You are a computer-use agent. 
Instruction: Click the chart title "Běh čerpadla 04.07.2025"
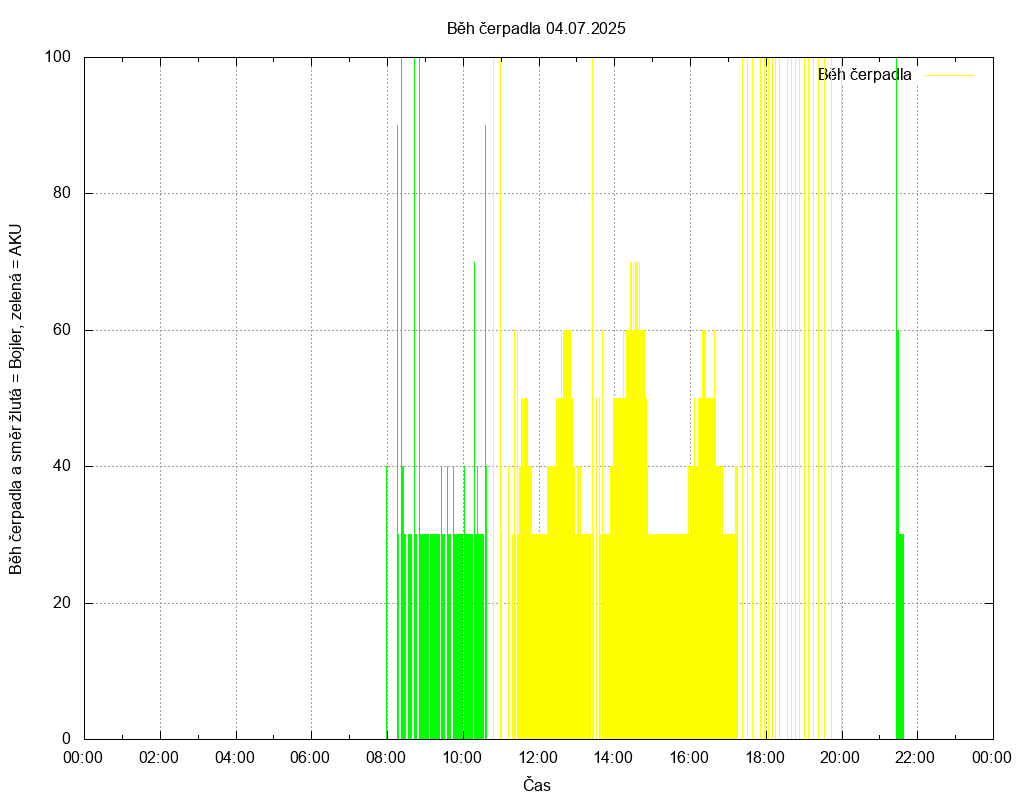click(x=536, y=29)
